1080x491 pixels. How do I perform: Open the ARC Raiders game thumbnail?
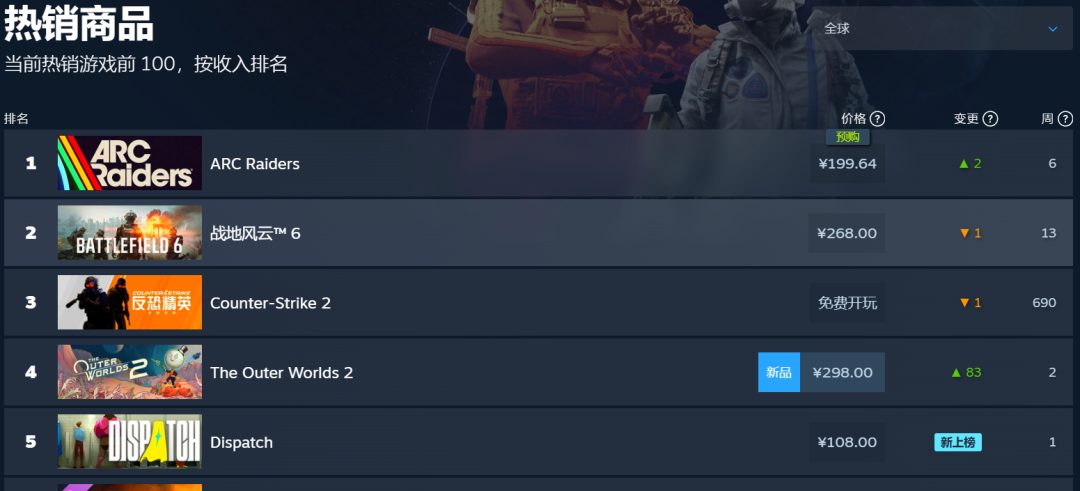(129, 163)
